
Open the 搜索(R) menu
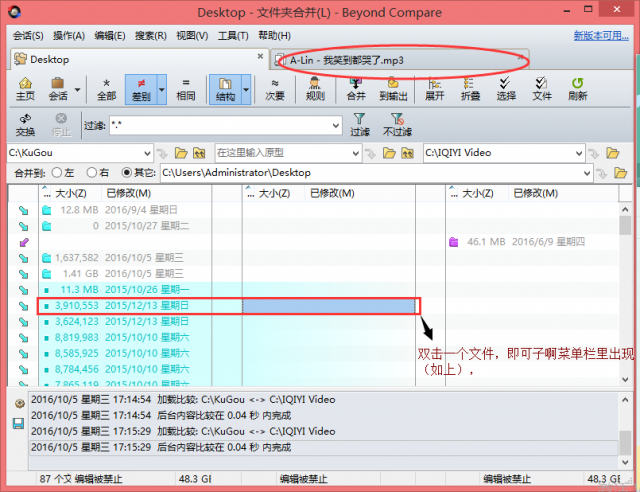(151, 36)
